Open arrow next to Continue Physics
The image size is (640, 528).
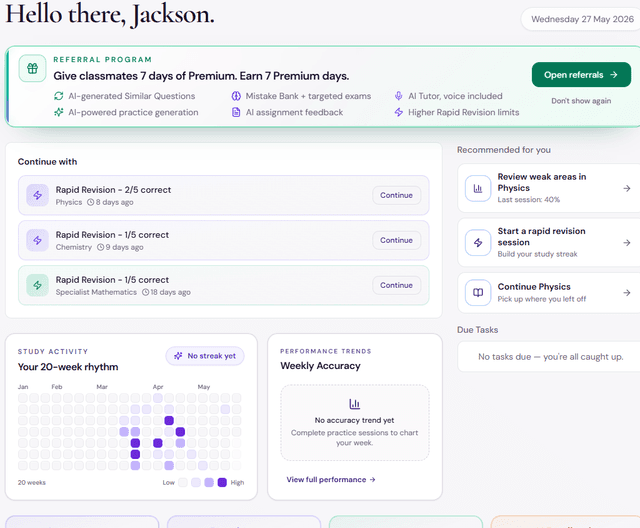(627, 293)
